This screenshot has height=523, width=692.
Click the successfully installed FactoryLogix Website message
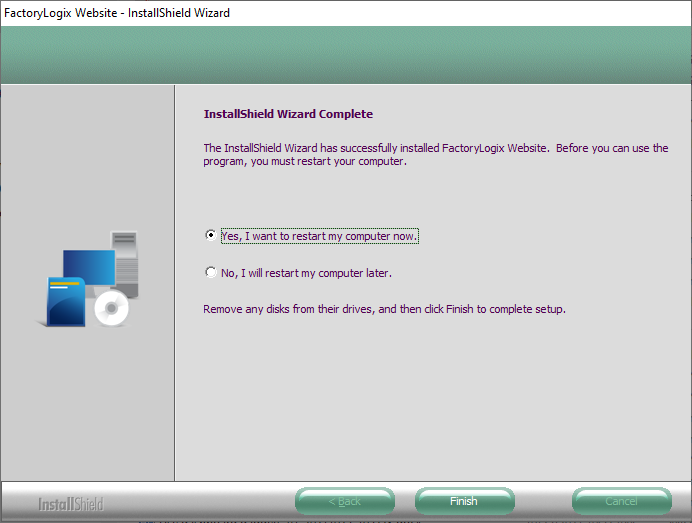click(435, 155)
